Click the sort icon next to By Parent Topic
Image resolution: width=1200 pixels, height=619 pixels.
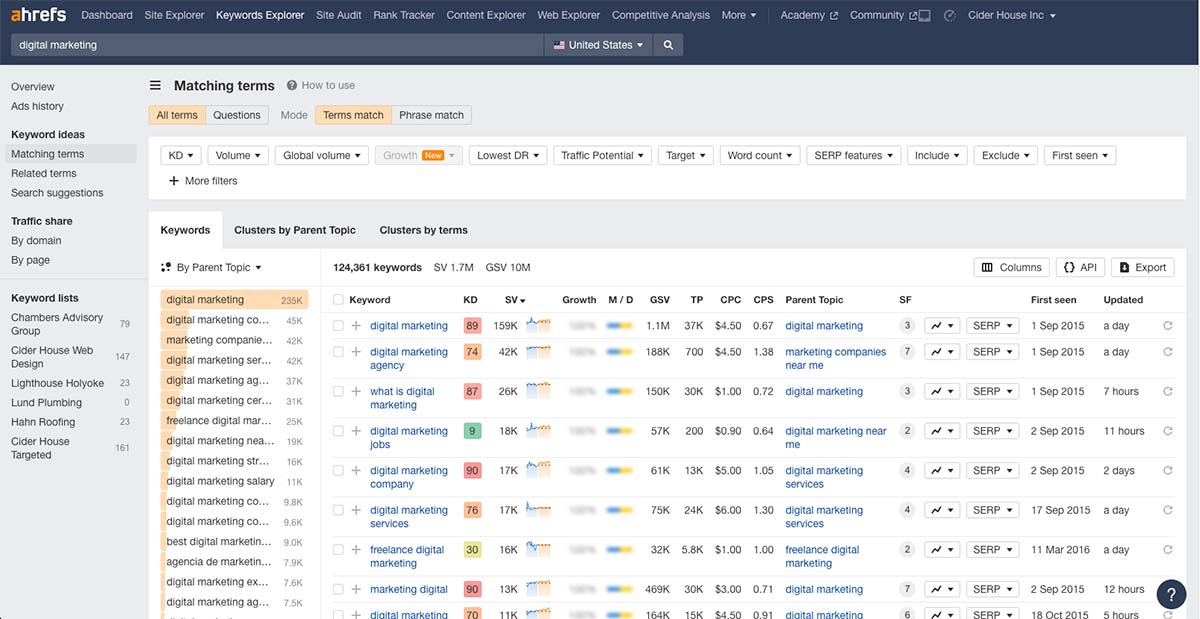165,267
